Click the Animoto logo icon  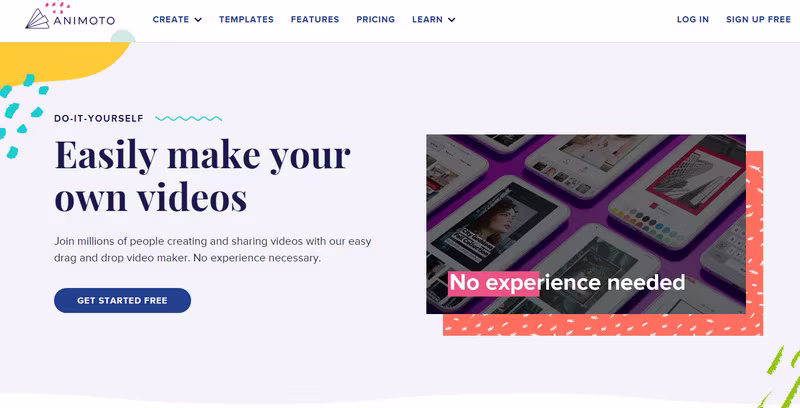(38, 19)
